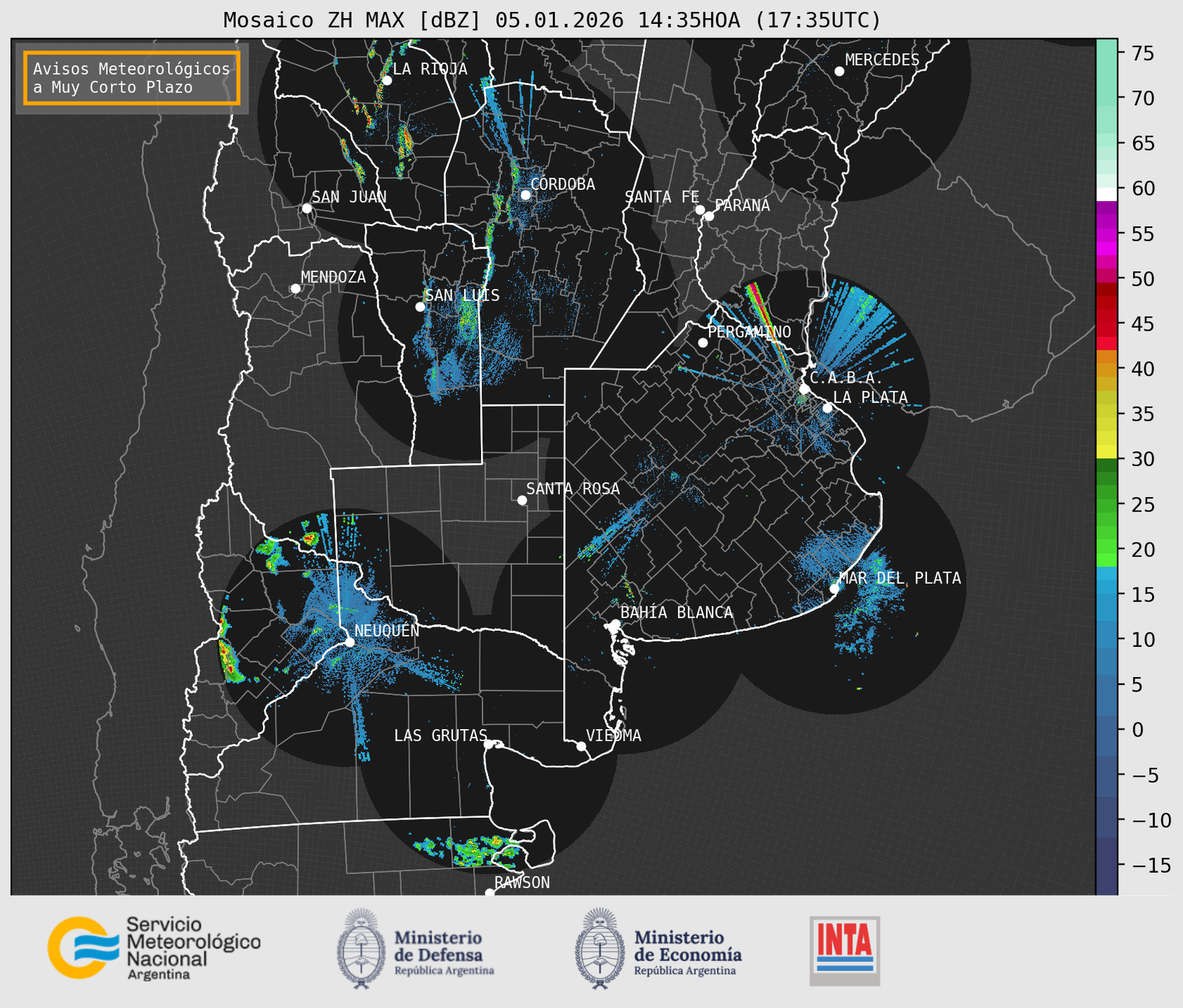This screenshot has height=1008, width=1183.
Task: Click the Santa Rosa city marker dot
Action: [x=522, y=500]
